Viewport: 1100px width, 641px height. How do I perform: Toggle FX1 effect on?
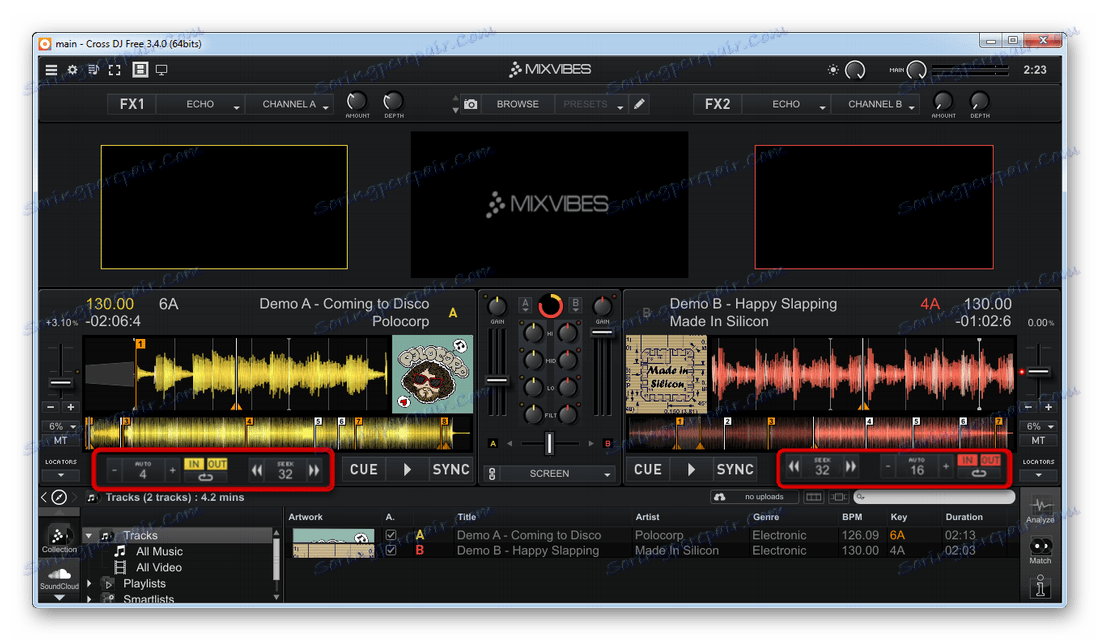coord(132,104)
